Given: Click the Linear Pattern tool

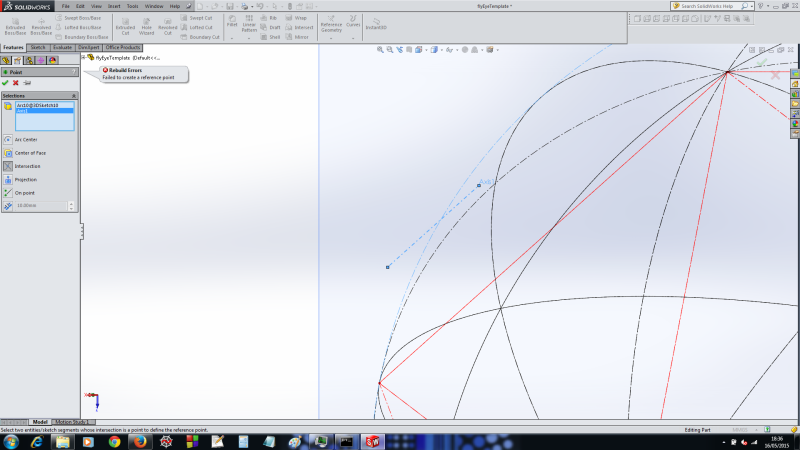Looking at the screenshot, I should point(249,23).
